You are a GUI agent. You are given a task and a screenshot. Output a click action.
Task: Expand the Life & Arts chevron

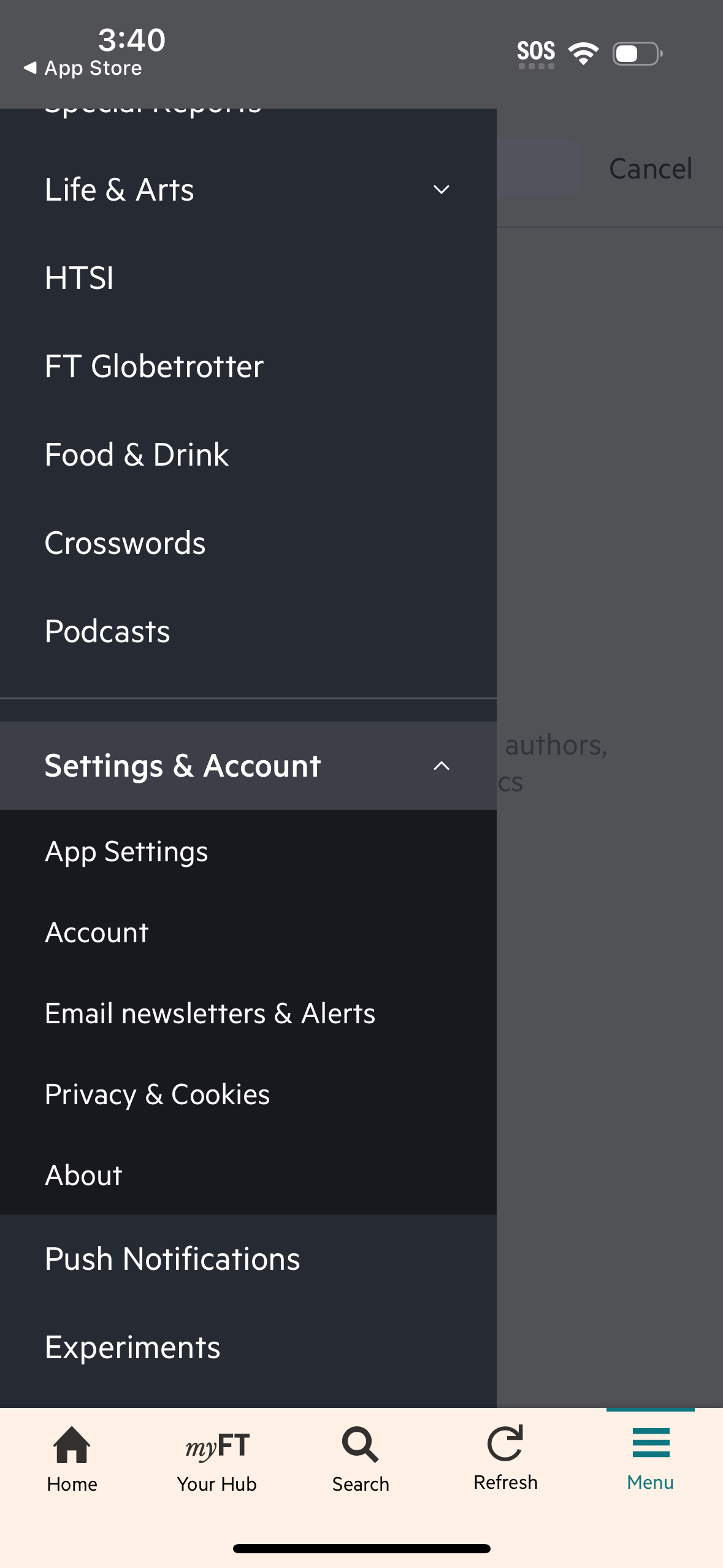(x=442, y=190)
